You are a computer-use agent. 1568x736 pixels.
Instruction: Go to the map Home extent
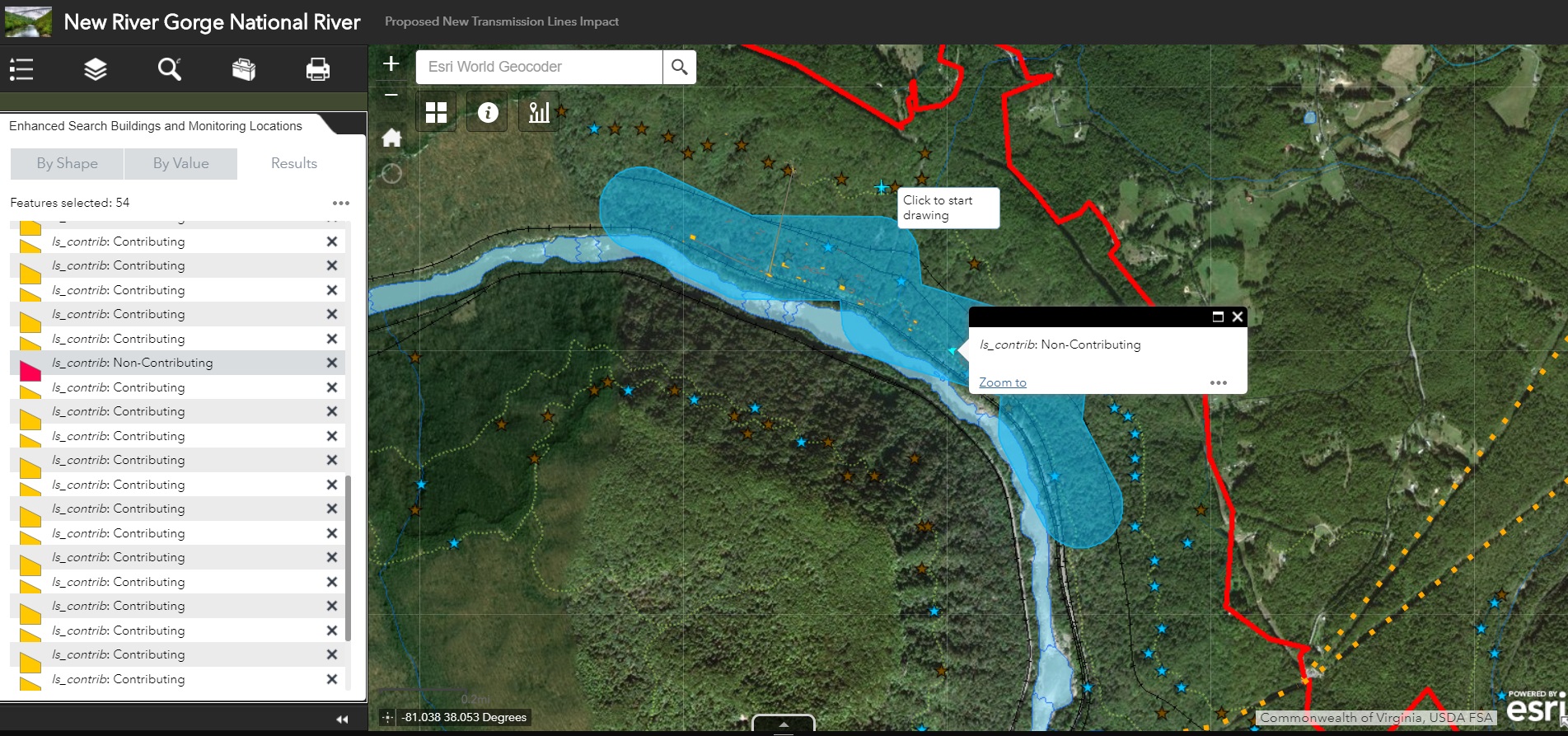391,138
